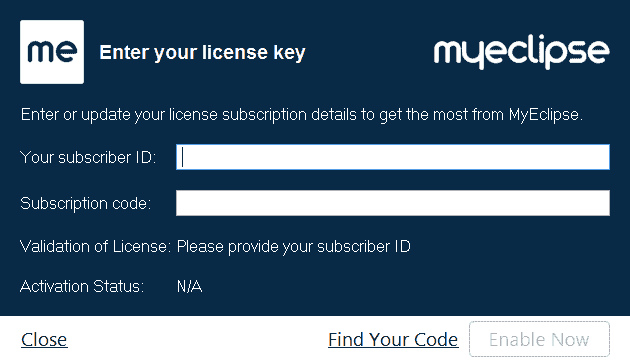The width and height of the screenshot is (630, 362).
Task: Click the sentence starting 'Enter or update your license'
Action: (302, 115)
